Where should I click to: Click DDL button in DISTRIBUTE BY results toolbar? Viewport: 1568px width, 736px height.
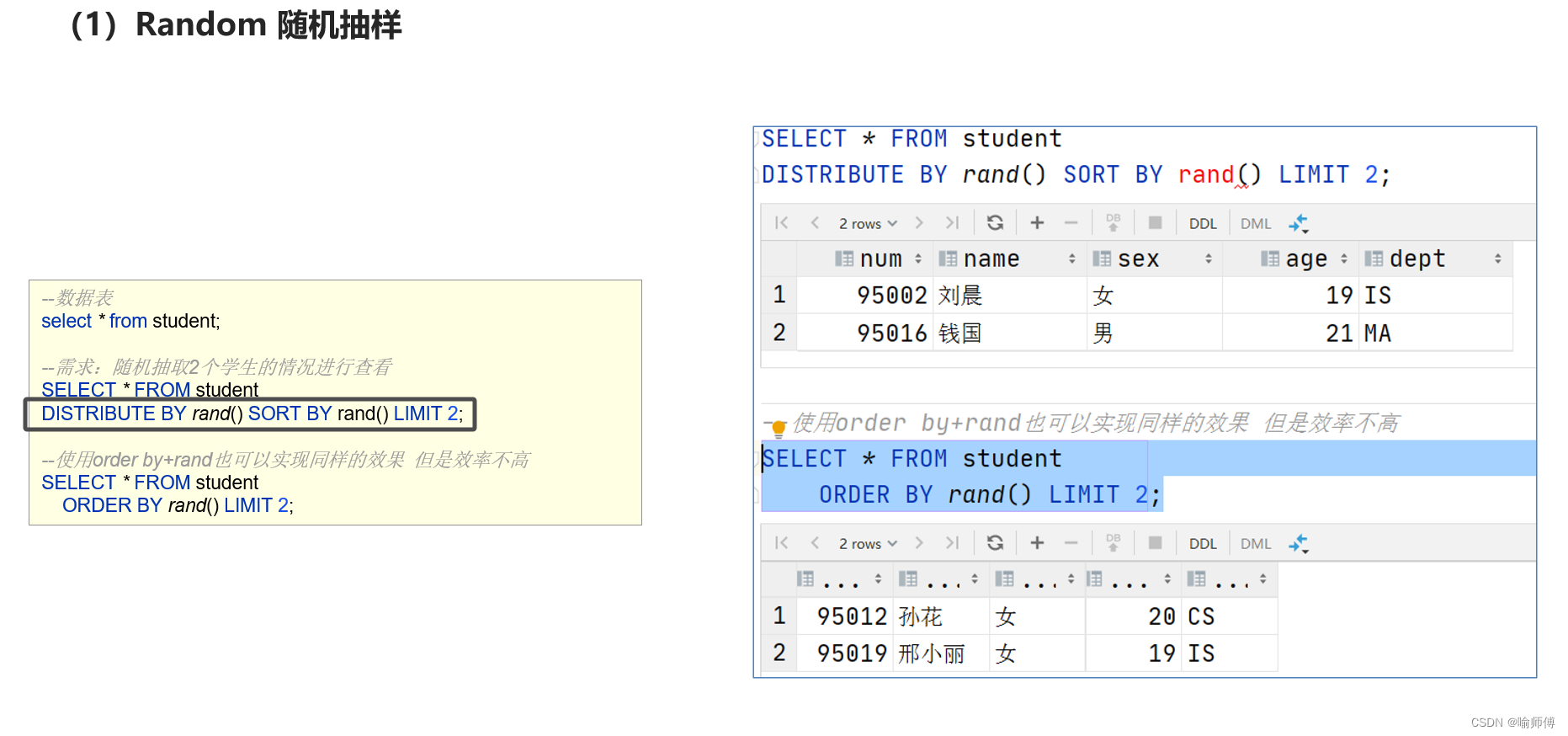point(1203,223)
